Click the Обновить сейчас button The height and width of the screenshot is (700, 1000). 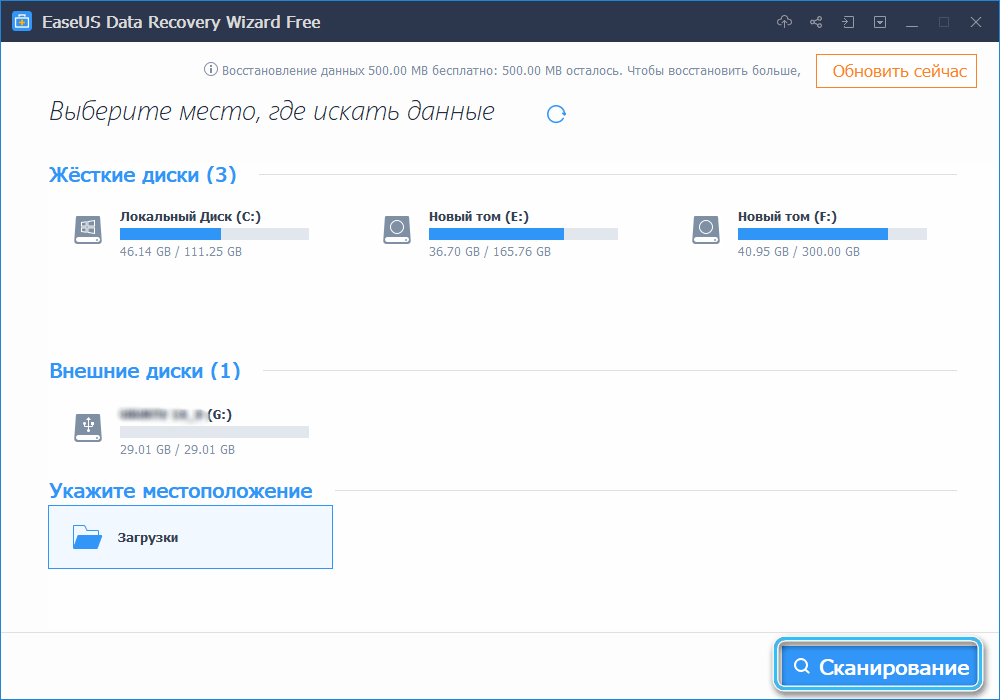coord(895,70)
